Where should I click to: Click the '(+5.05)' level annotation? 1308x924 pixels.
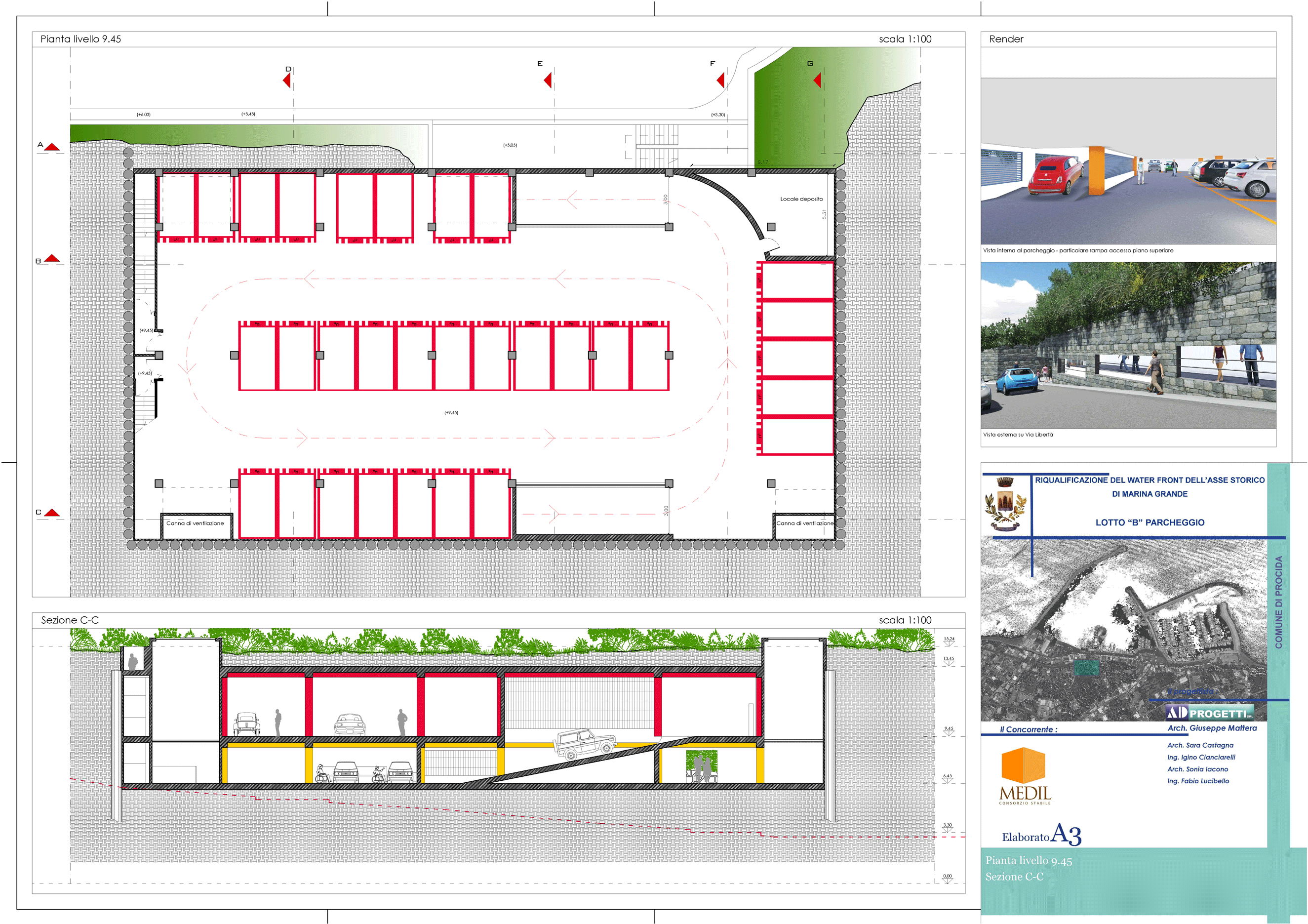(510, 145)
